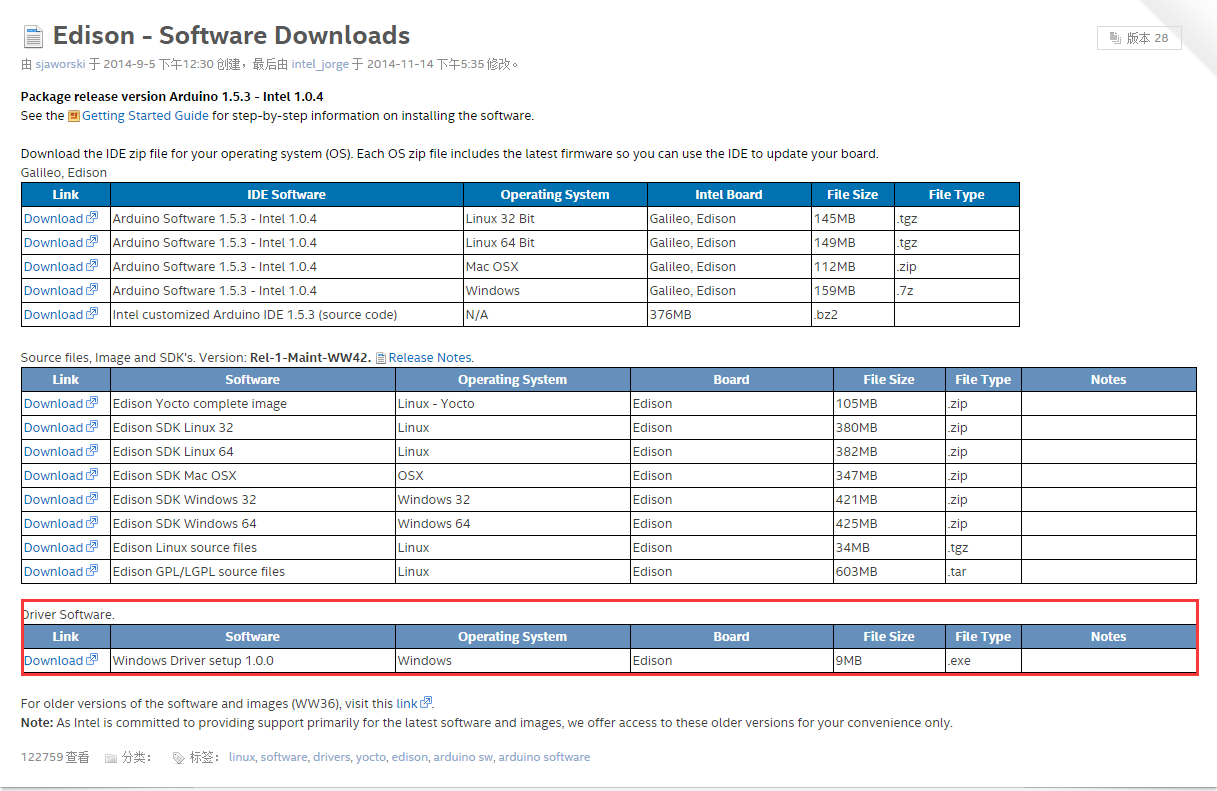Screen dimensions: 1217x791
Task: Click external-link icon in SDK Mac OSX row
Action: 92,475
